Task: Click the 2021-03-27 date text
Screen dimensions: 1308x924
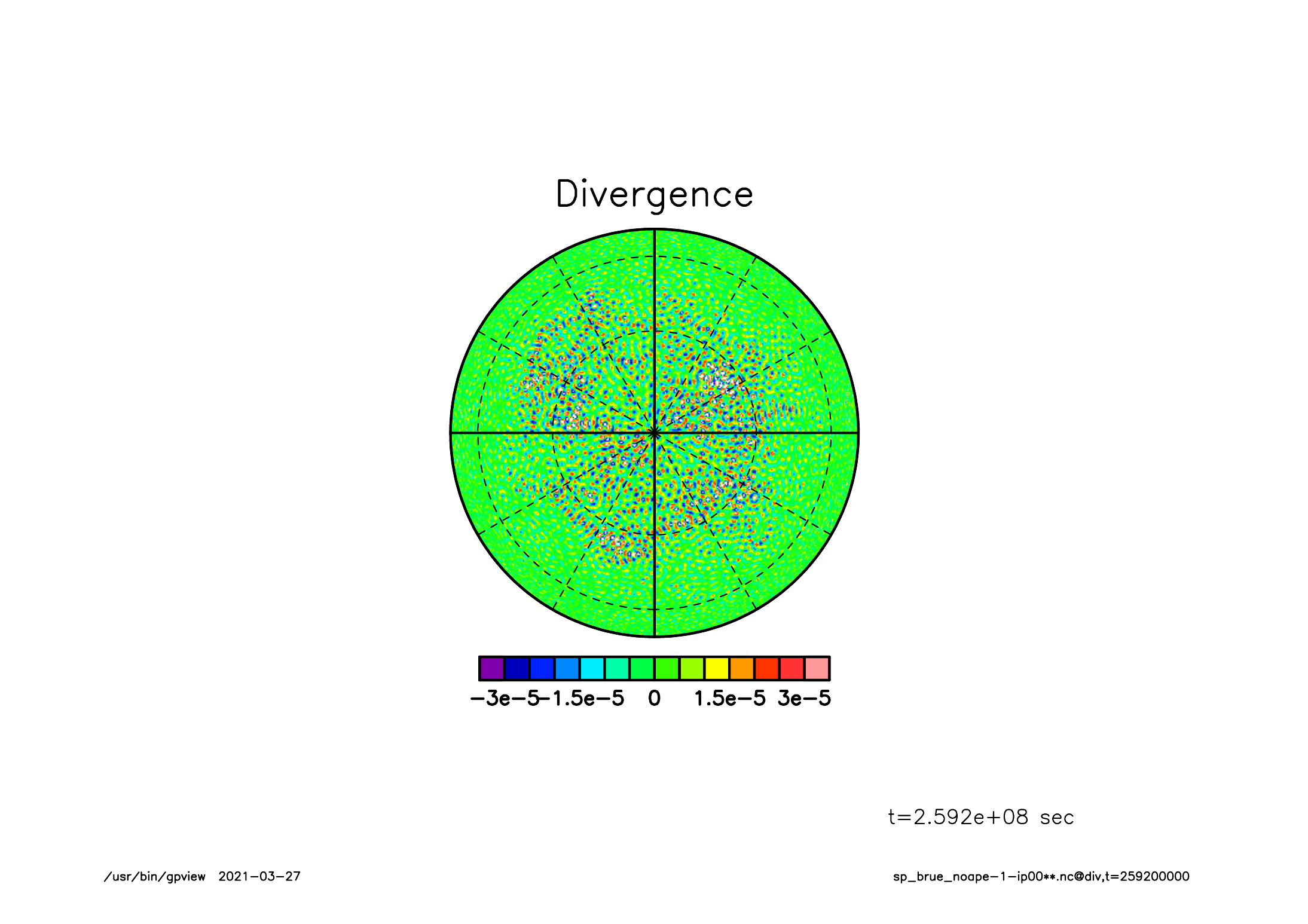Action: pyautogui.click(x=259, y=877)
